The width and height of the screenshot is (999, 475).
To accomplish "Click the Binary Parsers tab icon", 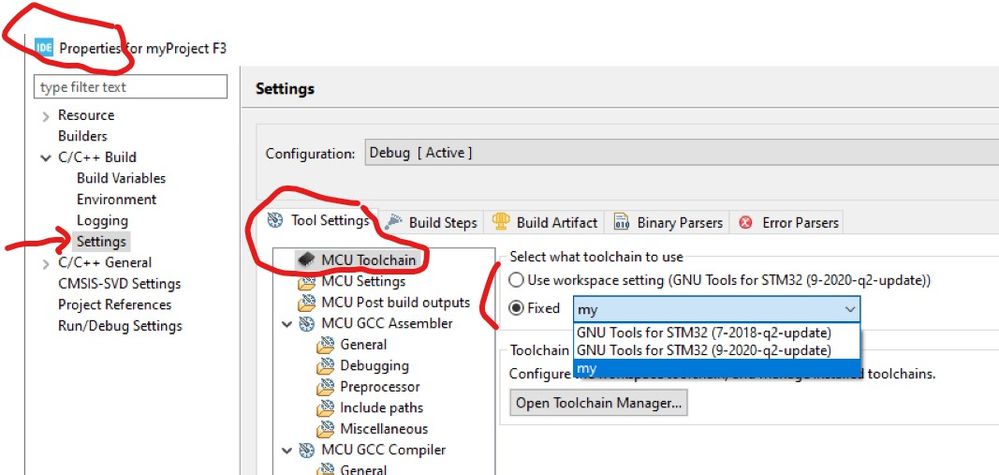I will click(621, 222).
